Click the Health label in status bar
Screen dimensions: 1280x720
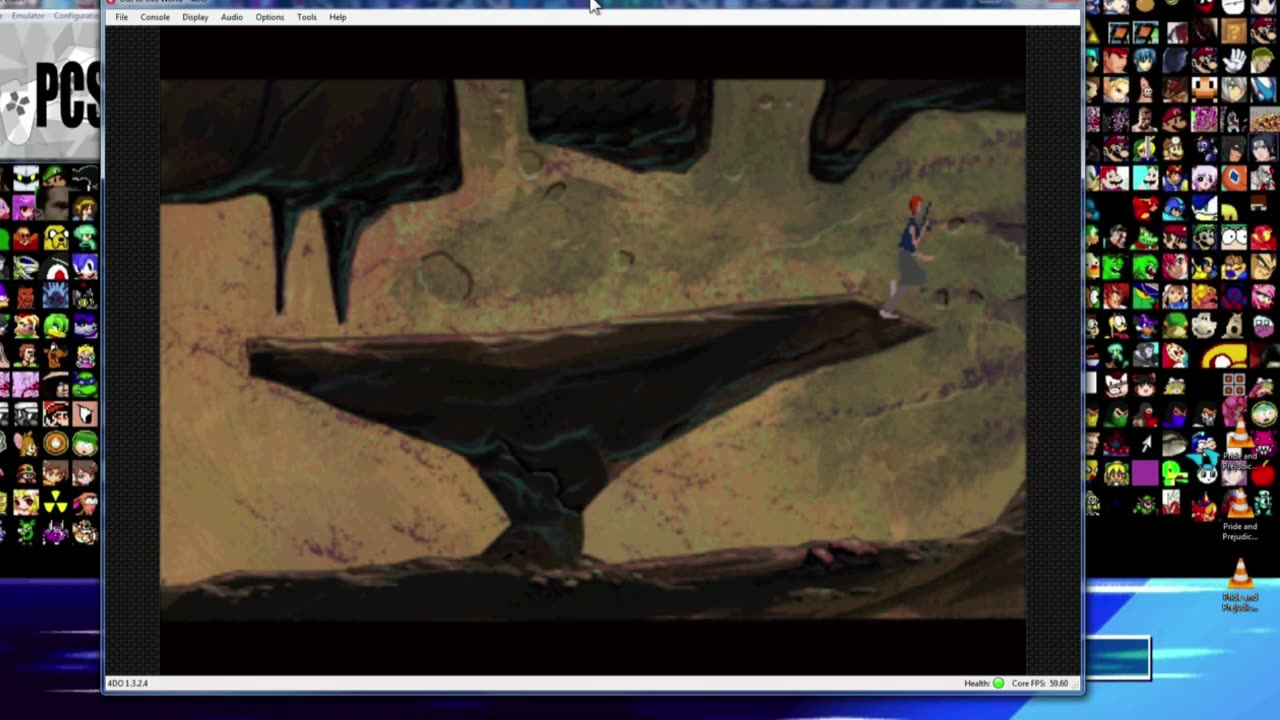[x=977, y=683]
